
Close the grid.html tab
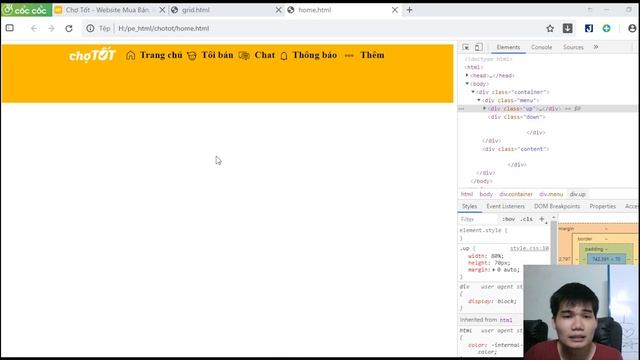tap(278, 10)
